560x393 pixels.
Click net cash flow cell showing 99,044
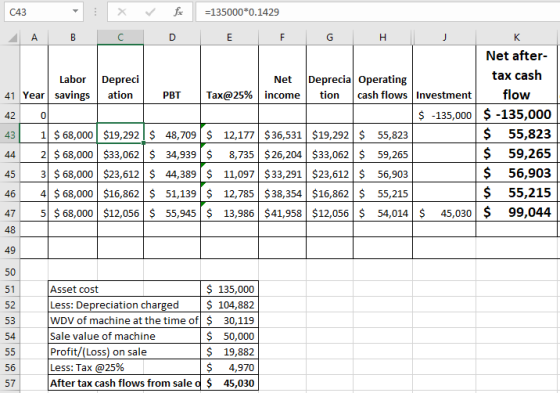[x=516, y=212]
